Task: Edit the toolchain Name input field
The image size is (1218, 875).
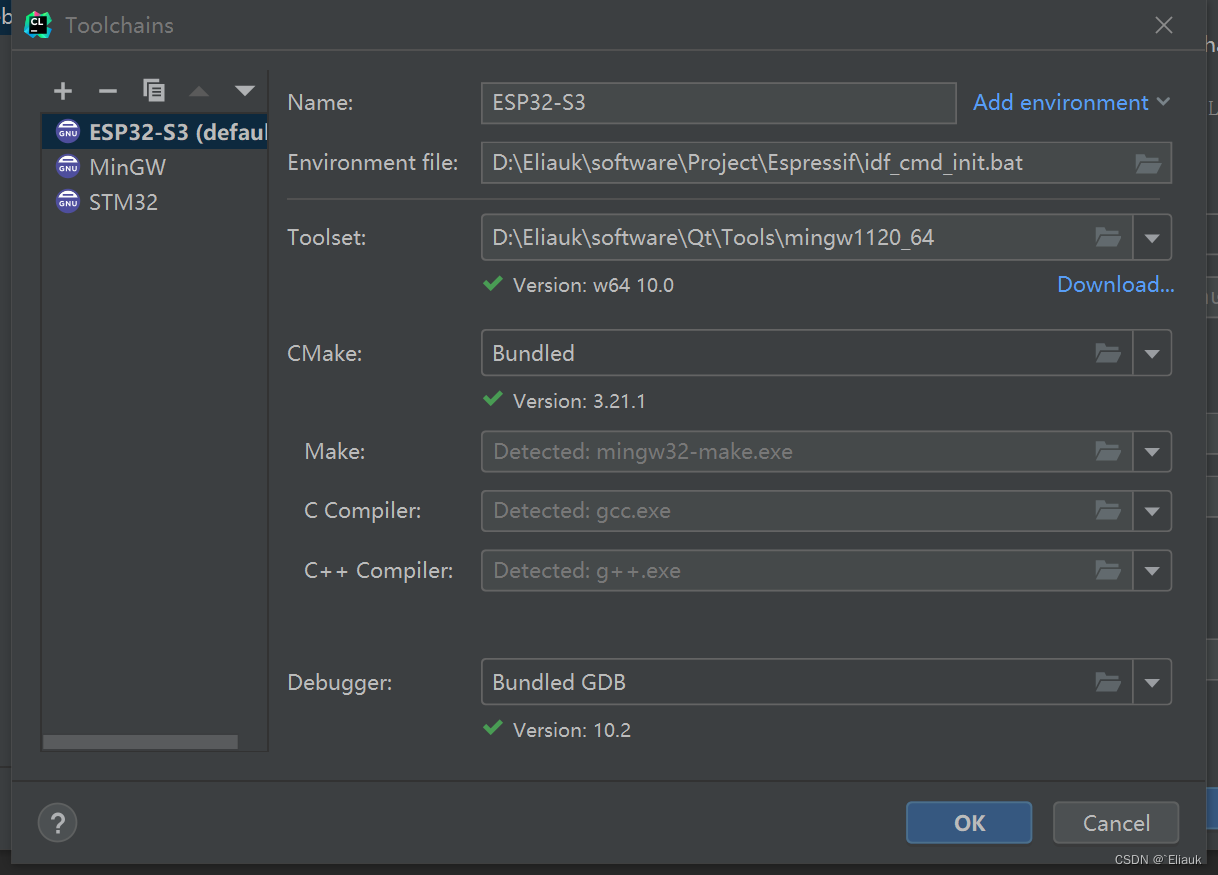Action: click(717, 102)
